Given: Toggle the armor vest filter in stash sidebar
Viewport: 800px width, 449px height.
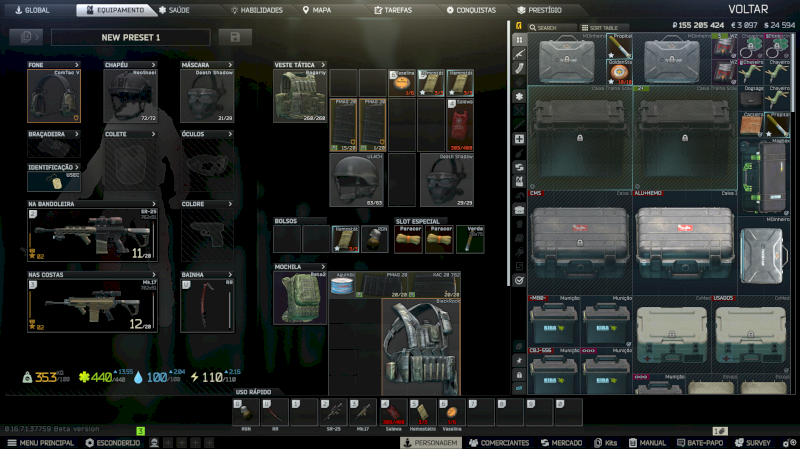Looking at the screenshot, I should click(519, 181).
